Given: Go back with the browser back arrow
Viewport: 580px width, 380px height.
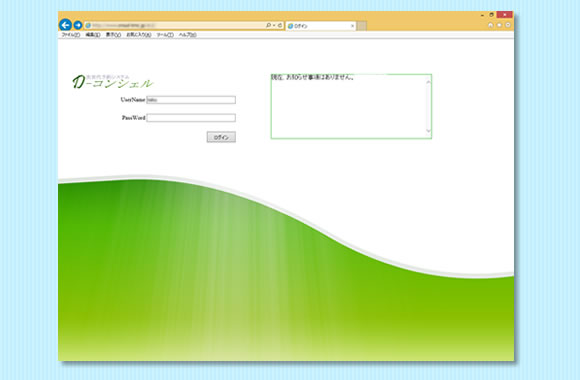Looking at the screenshot, I should coord(65,25).
